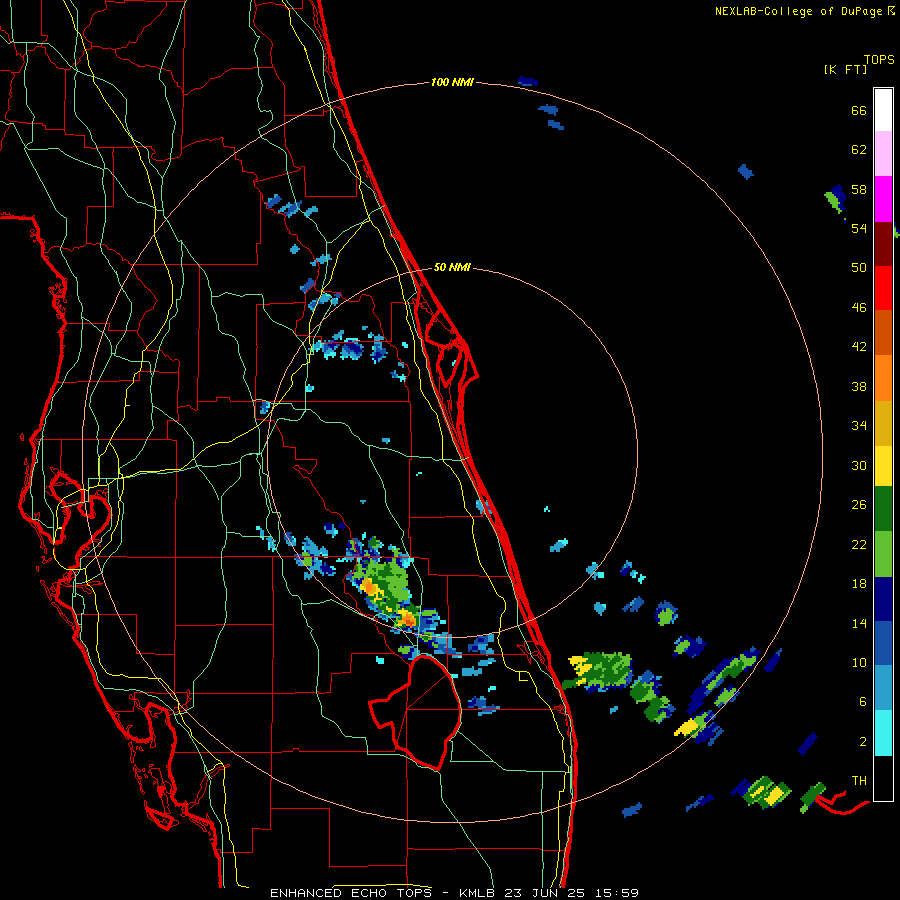Image resolution: width=900 pixels, height=900 pixels.
Task: Click the legend value "14"
Action: point(859,623)
